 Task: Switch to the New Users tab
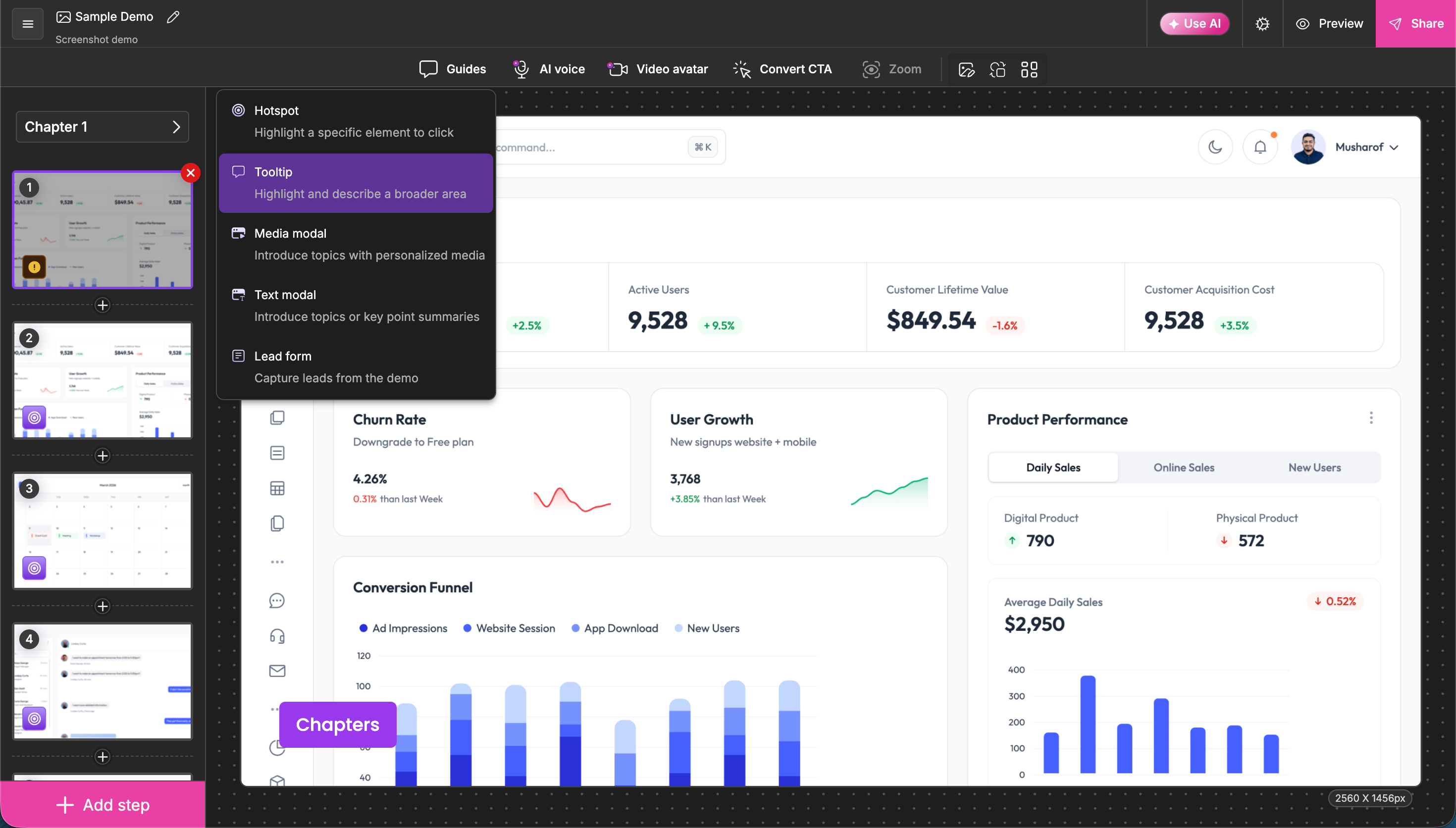click(1314, 467)
